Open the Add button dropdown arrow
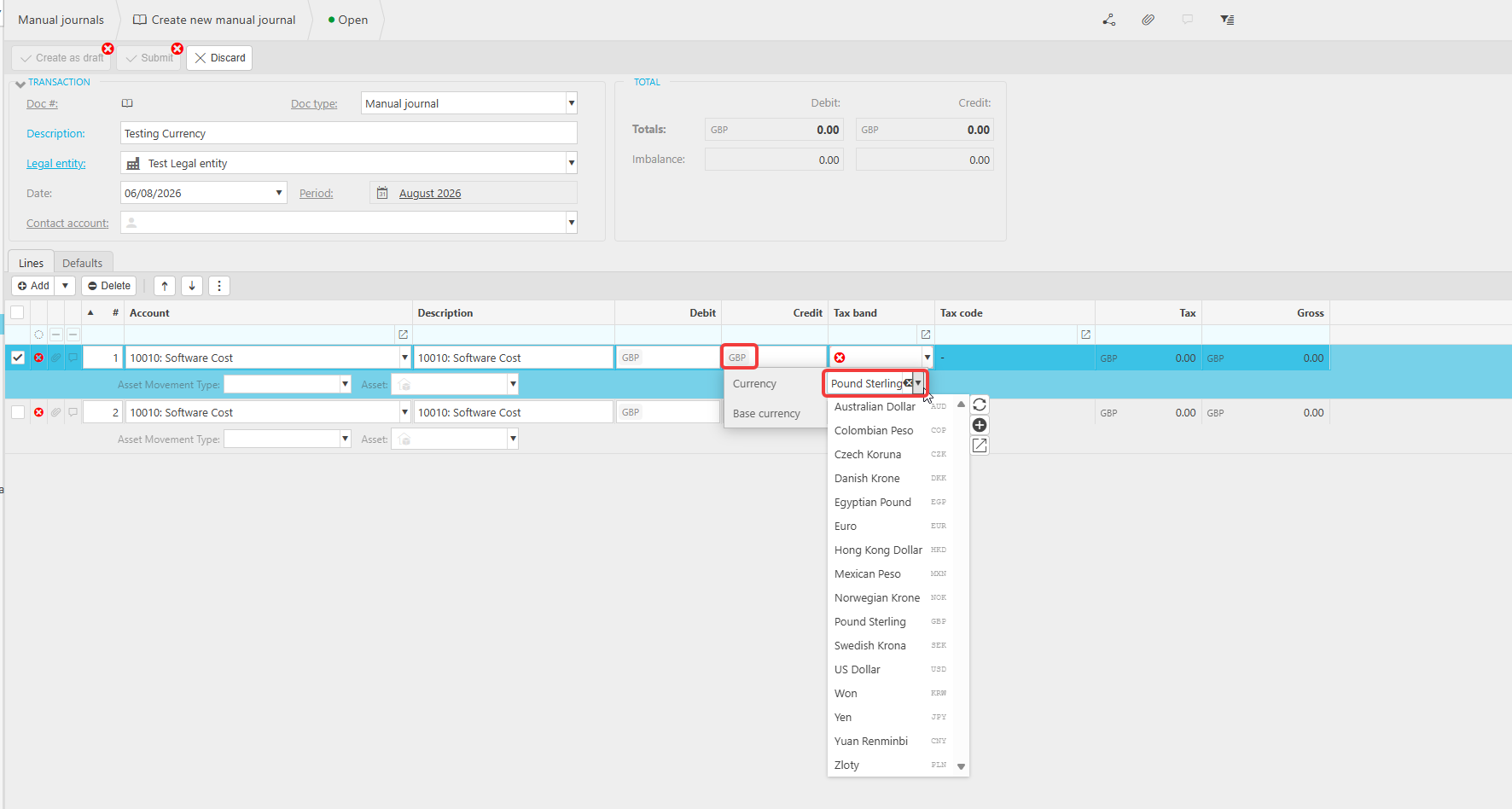The image size is (1512, 809). click(65, 286)
